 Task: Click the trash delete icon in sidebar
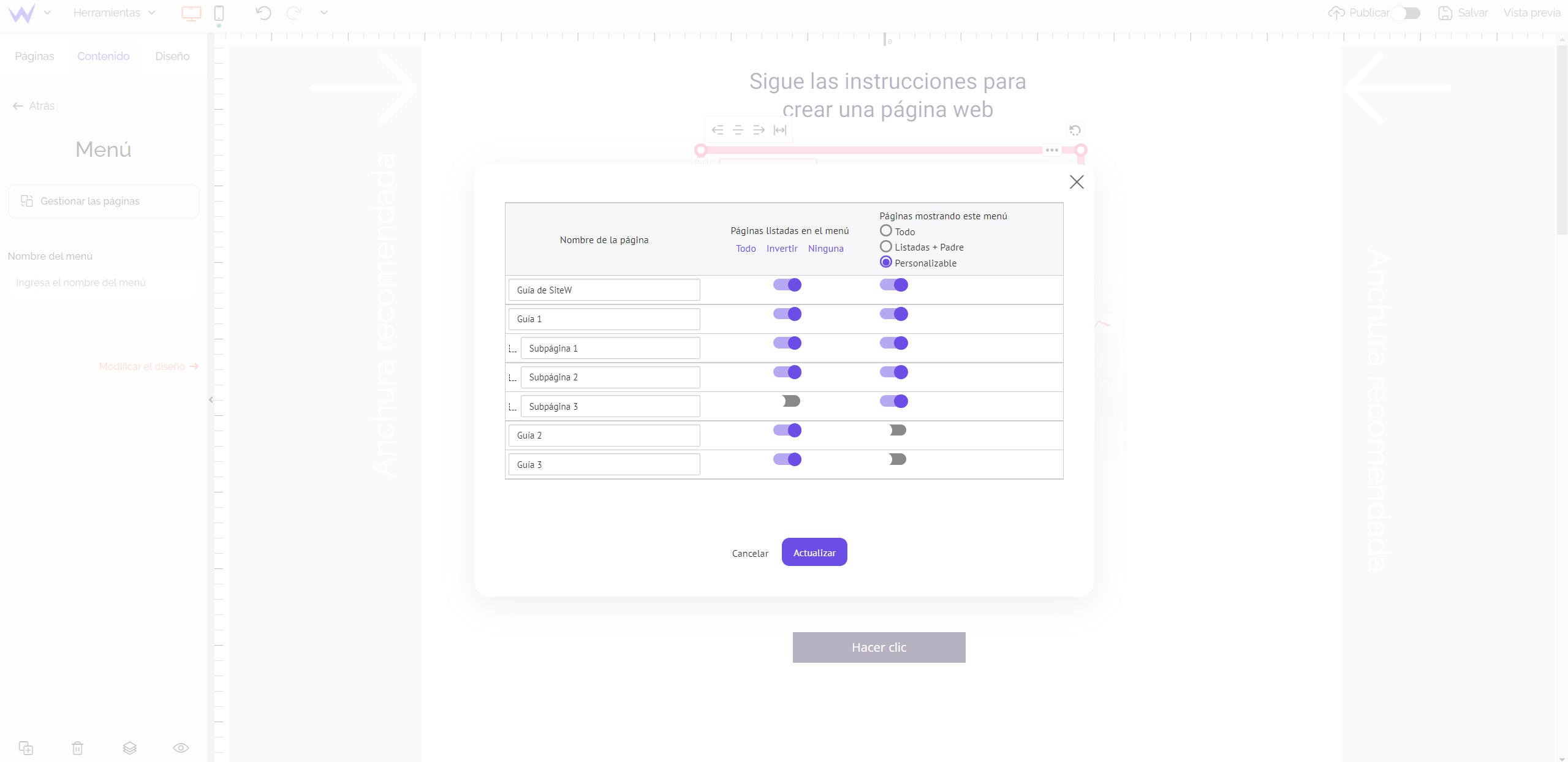click(x=77, y=748)
